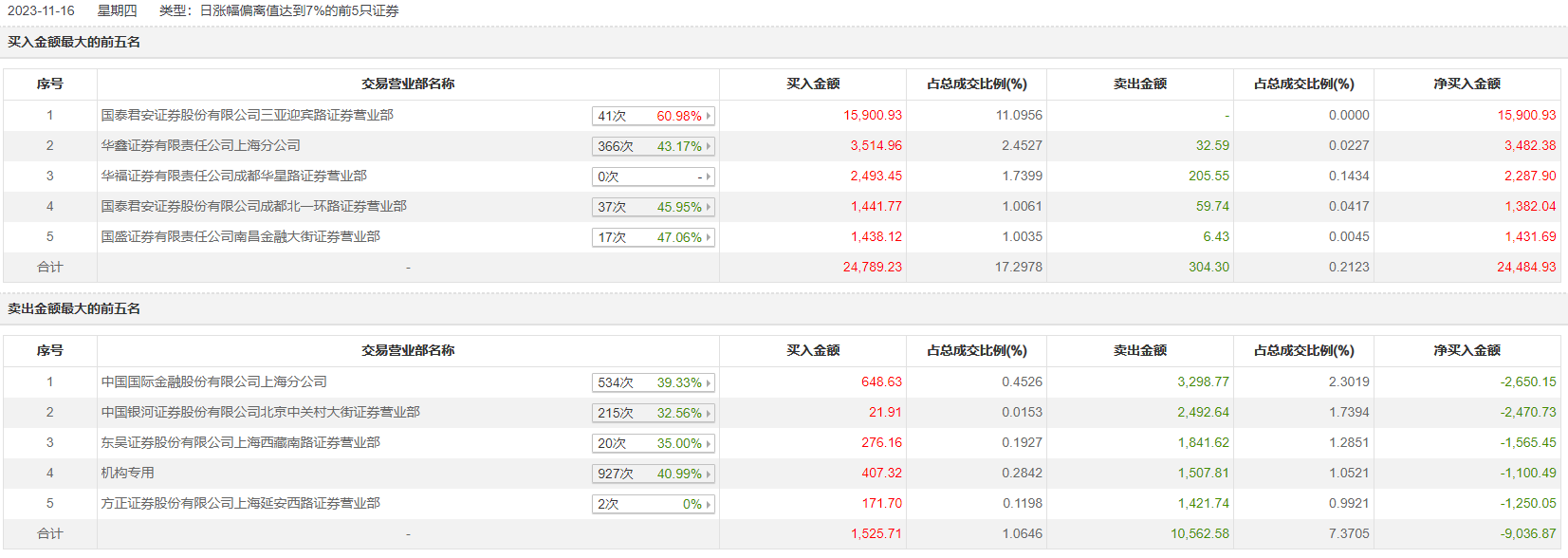
Task: Click 东吴证券上海西藏南路证券营业部 link
Action: coord(240,442)
